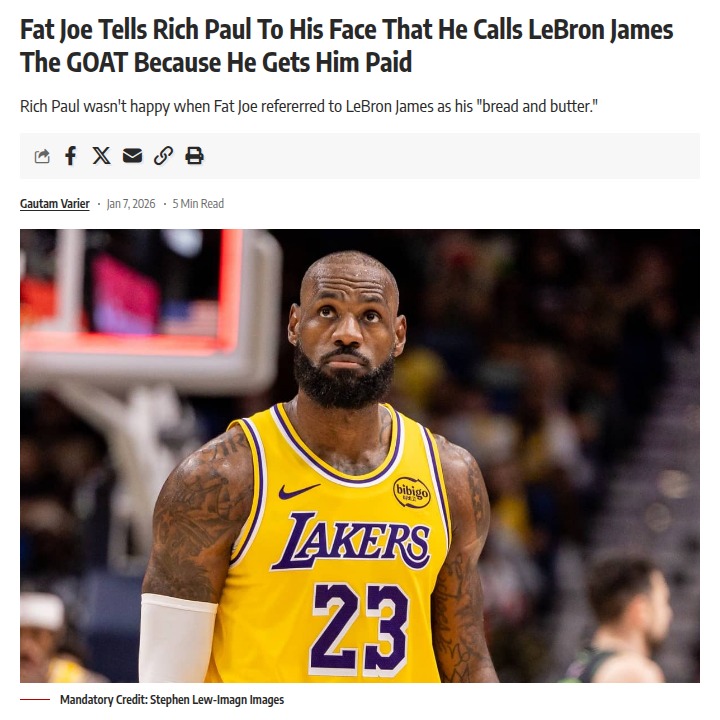Copy article link with chain icon
Screen dimensions: 720x720
[163, 156]
